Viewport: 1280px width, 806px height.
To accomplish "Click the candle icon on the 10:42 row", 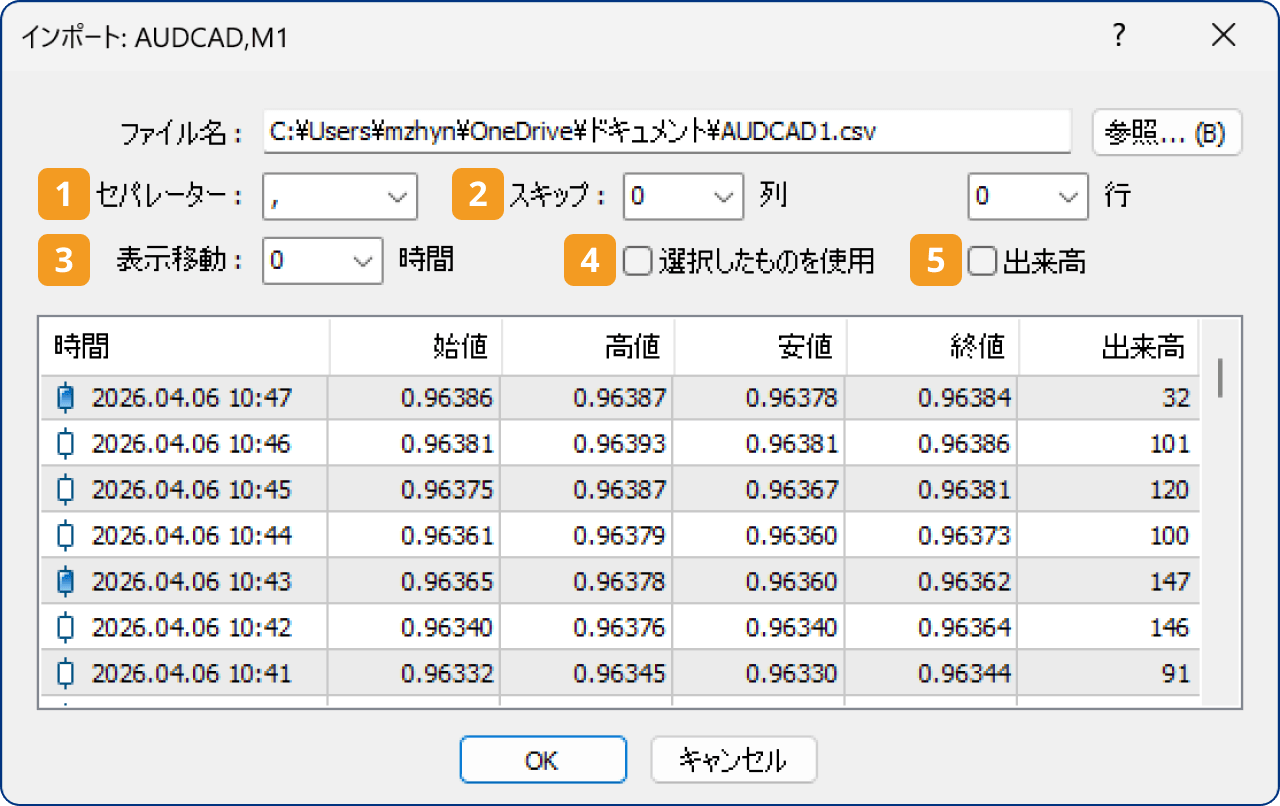I will tap(65, 627).
